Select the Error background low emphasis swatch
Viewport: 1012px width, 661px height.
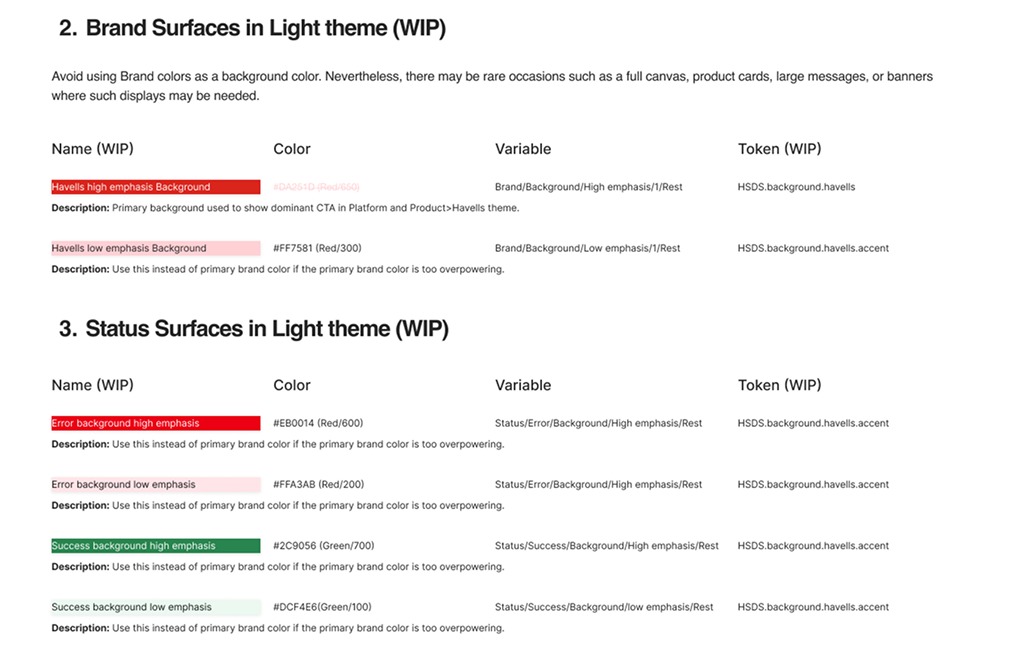(156, 485)
